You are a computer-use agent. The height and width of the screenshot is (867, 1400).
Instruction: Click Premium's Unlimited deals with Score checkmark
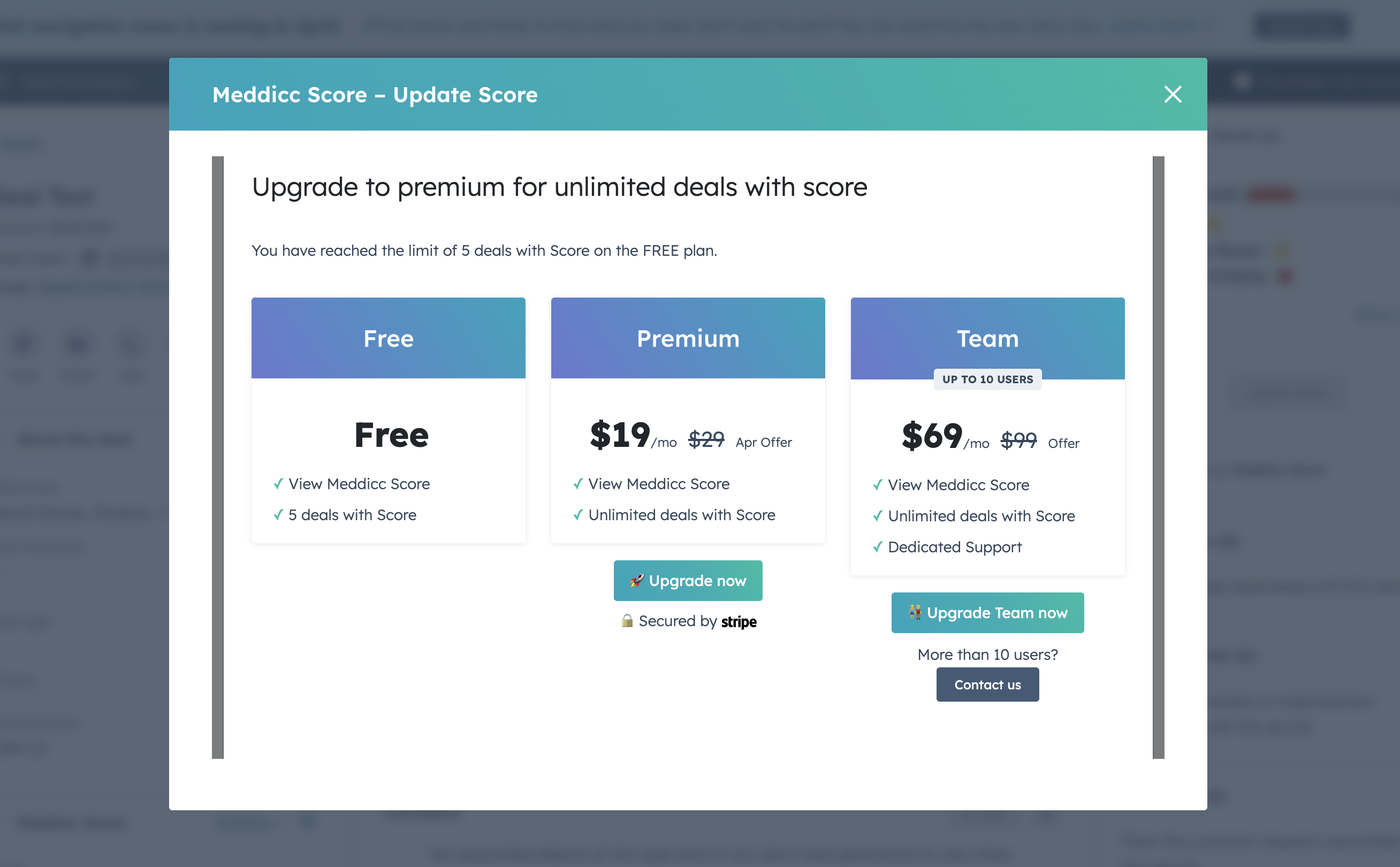pyautogui.click(x=578, y=515)
